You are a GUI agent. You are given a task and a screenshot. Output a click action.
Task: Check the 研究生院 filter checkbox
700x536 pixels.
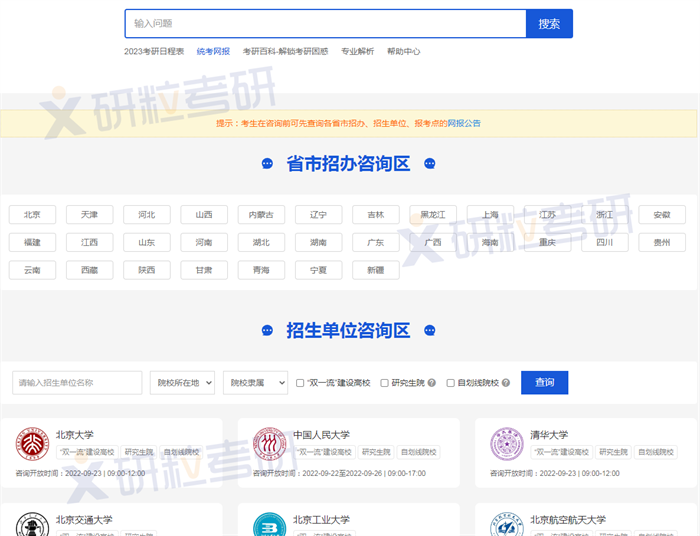coord(384,383)
